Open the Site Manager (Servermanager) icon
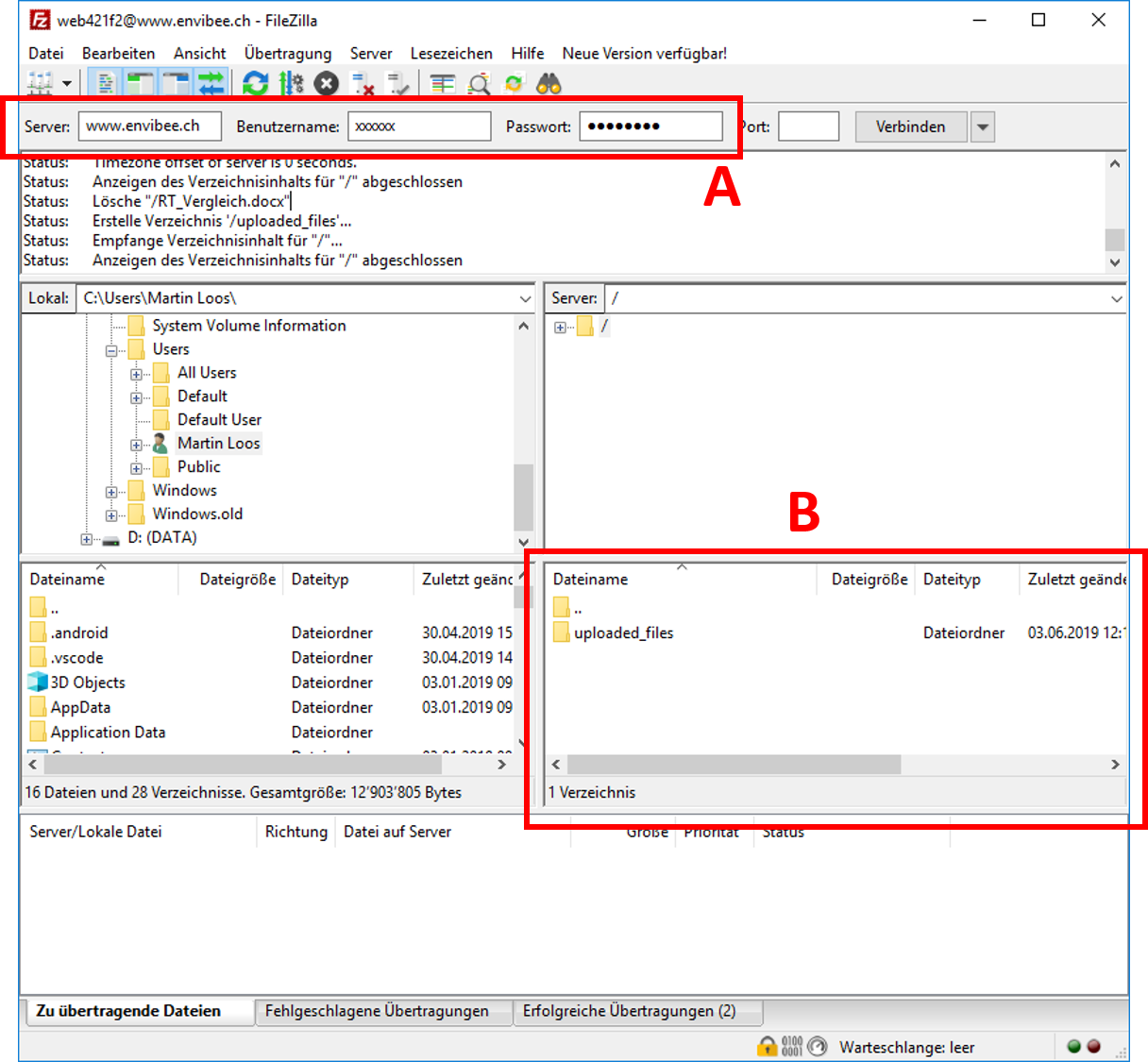The width and height of the screenshot is (1148, 1062). (40, 84)
